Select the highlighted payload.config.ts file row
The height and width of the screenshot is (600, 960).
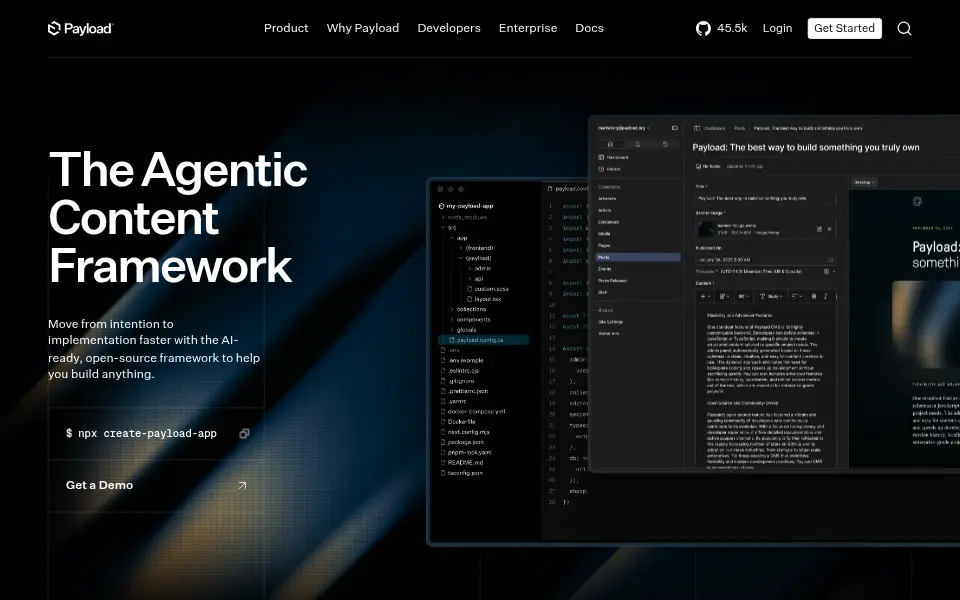484,340
